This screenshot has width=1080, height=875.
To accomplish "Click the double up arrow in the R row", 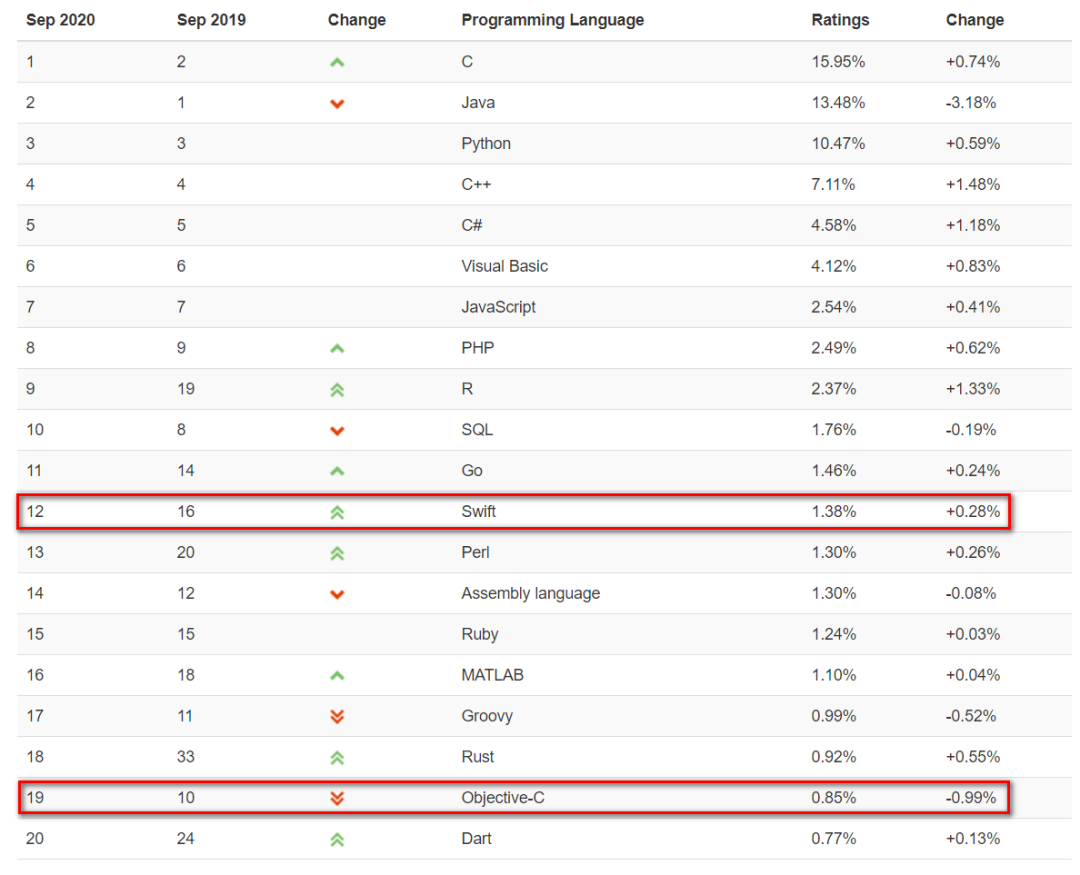I will click(337, 390).
